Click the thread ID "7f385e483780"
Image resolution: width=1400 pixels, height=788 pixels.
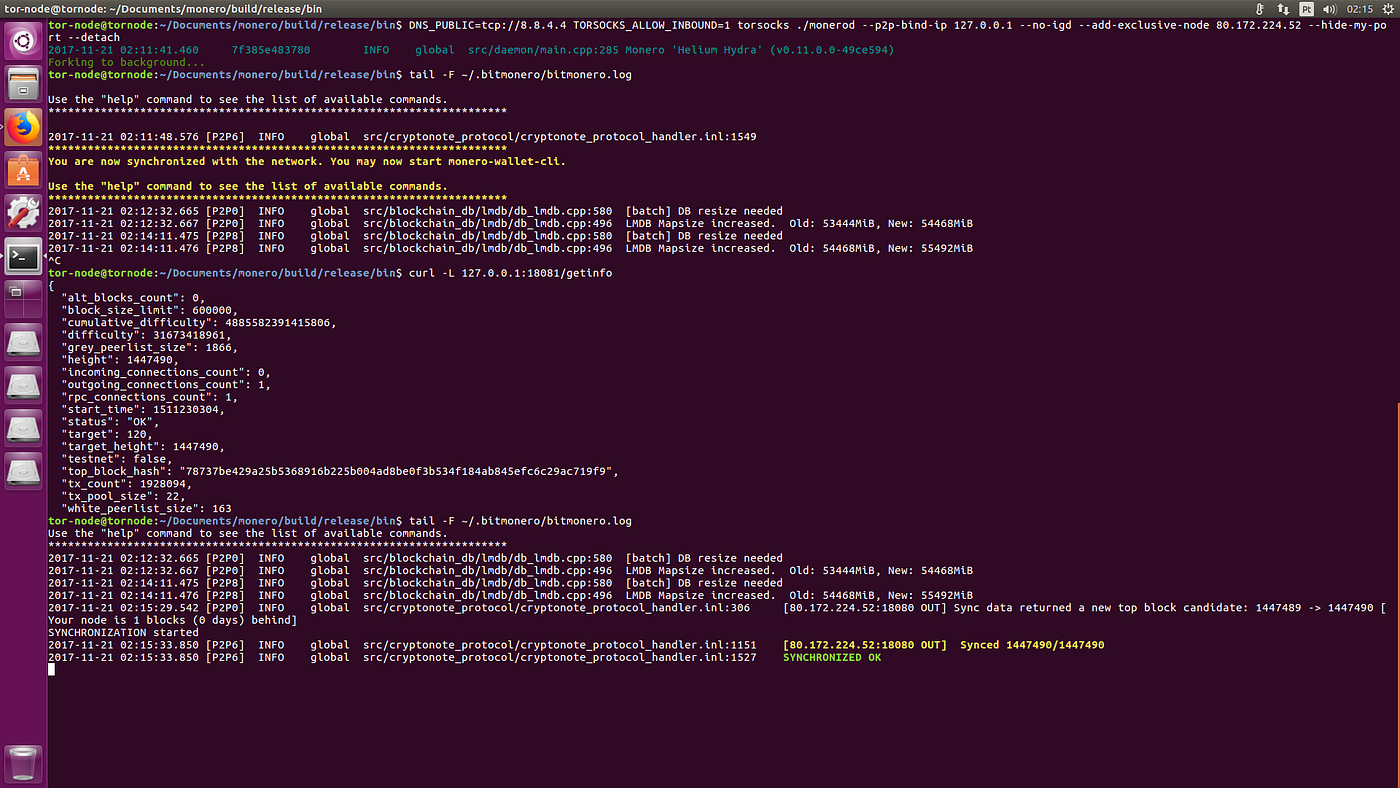coord(271,50)
